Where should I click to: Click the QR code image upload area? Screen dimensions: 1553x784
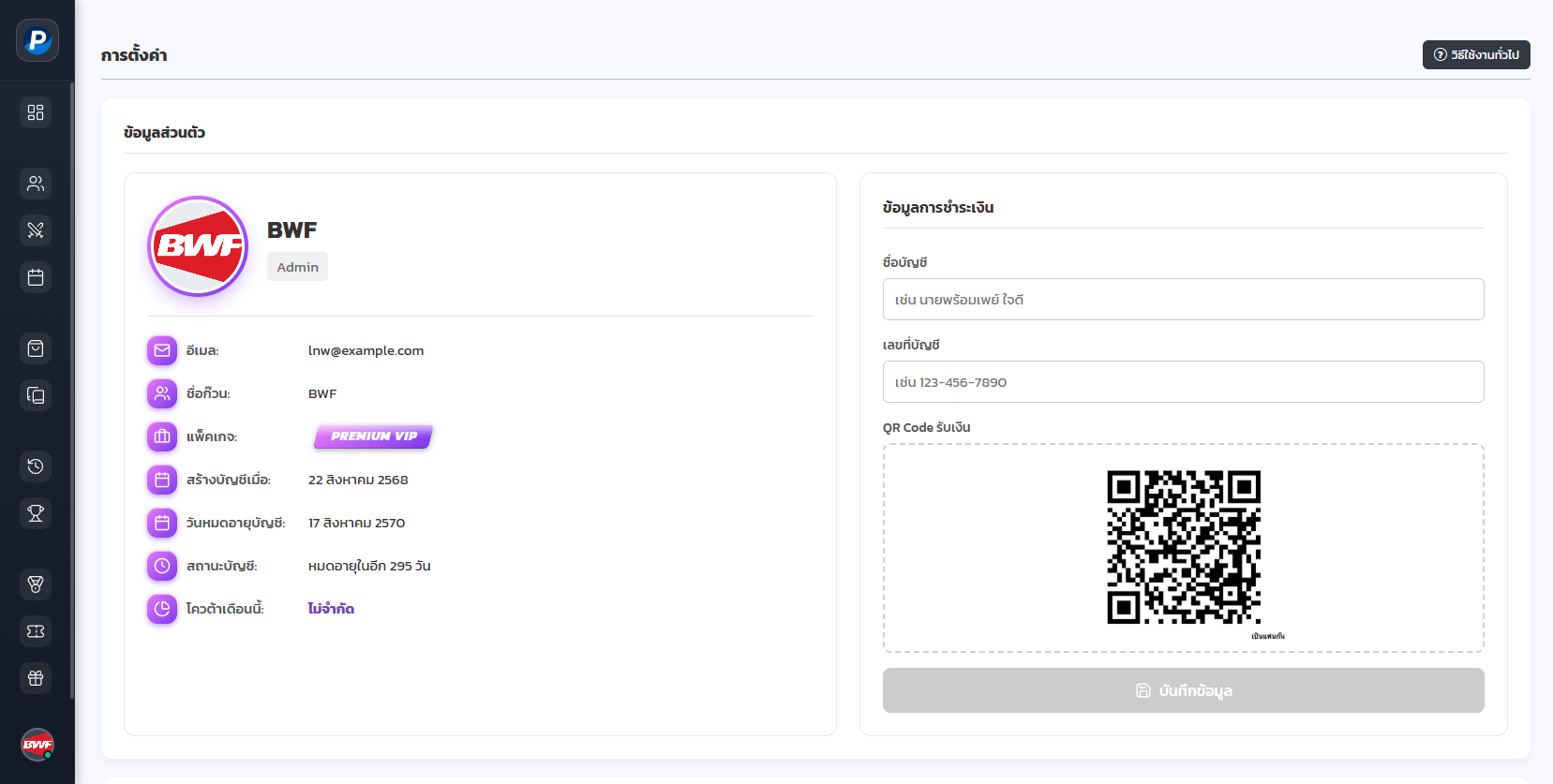[1183, 548]
